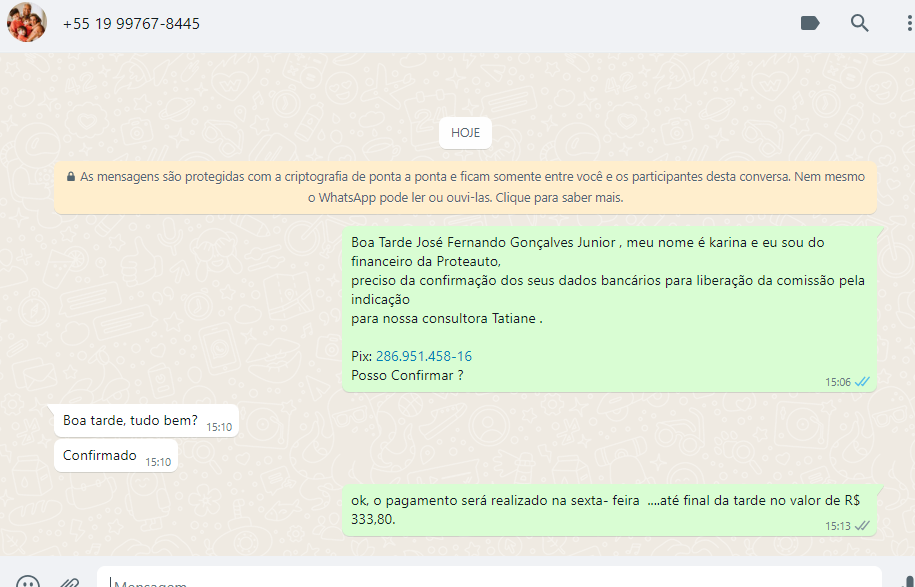Click the microphone voice message icon

point(908,582)
